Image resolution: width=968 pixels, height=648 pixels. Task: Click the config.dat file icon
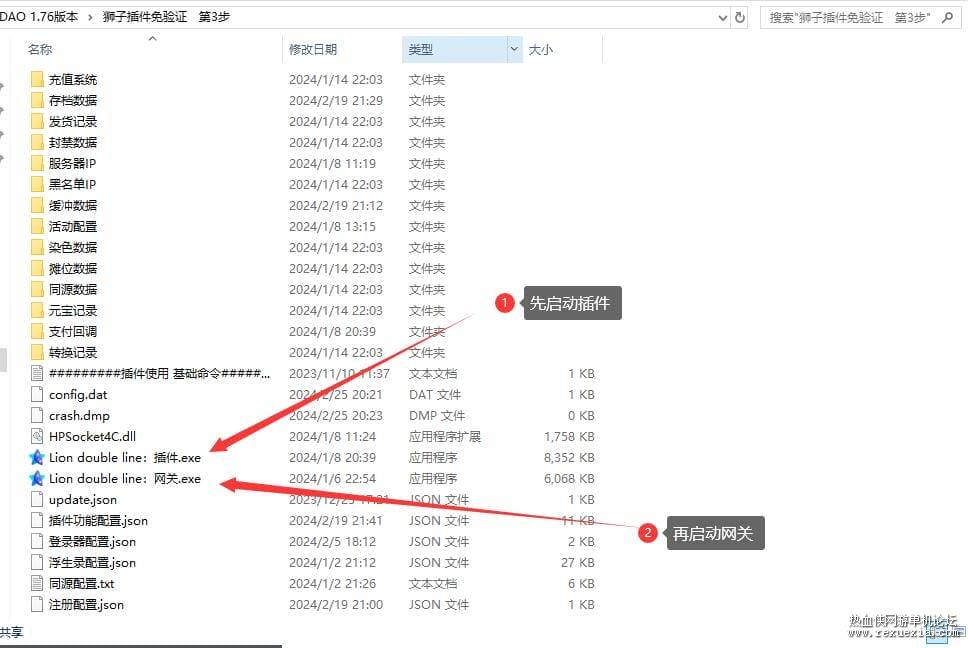tap(37, 394)
